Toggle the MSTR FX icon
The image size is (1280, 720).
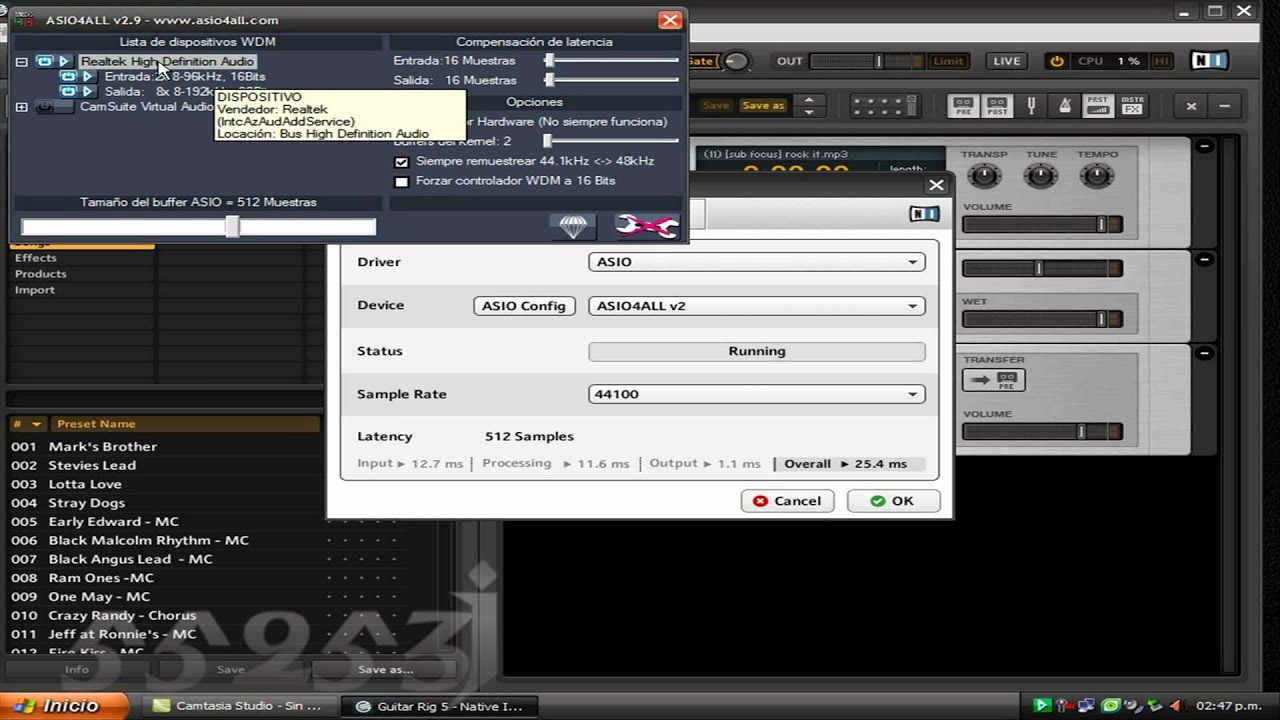tap(1132, 105)
